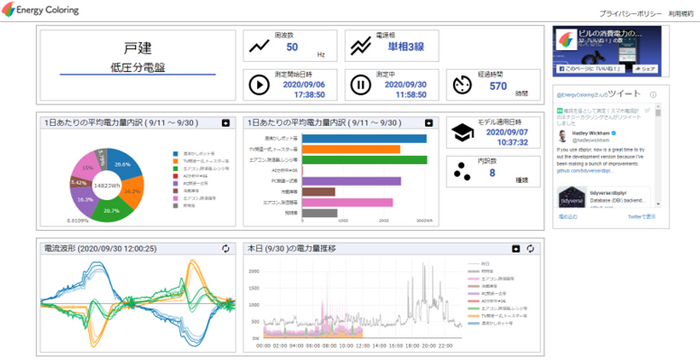Viewport: 700px width, 360px height.
Task: Click the Facebook シェア button
Action: pos(646,69)
